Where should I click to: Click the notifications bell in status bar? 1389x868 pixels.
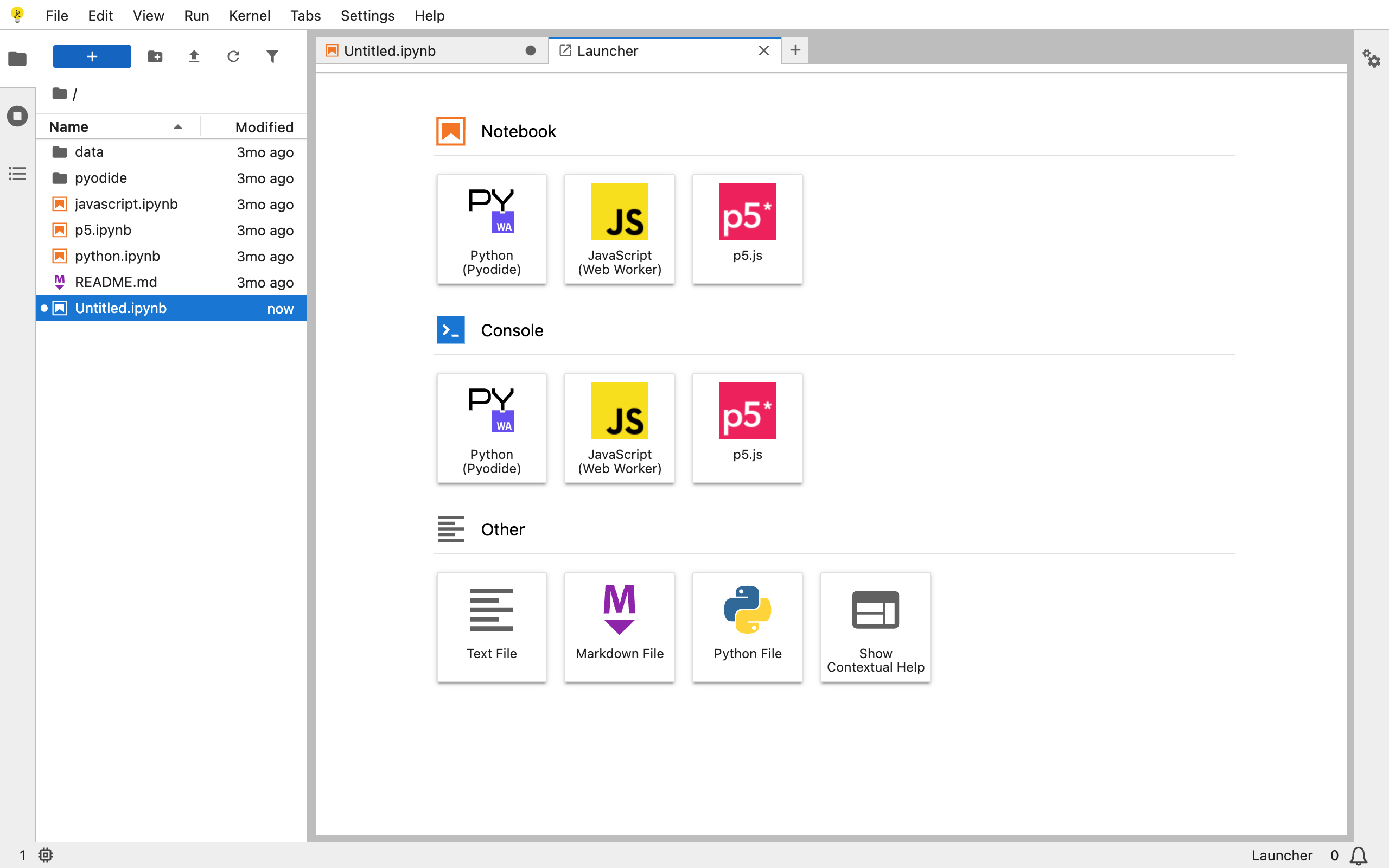point(1359,856)
